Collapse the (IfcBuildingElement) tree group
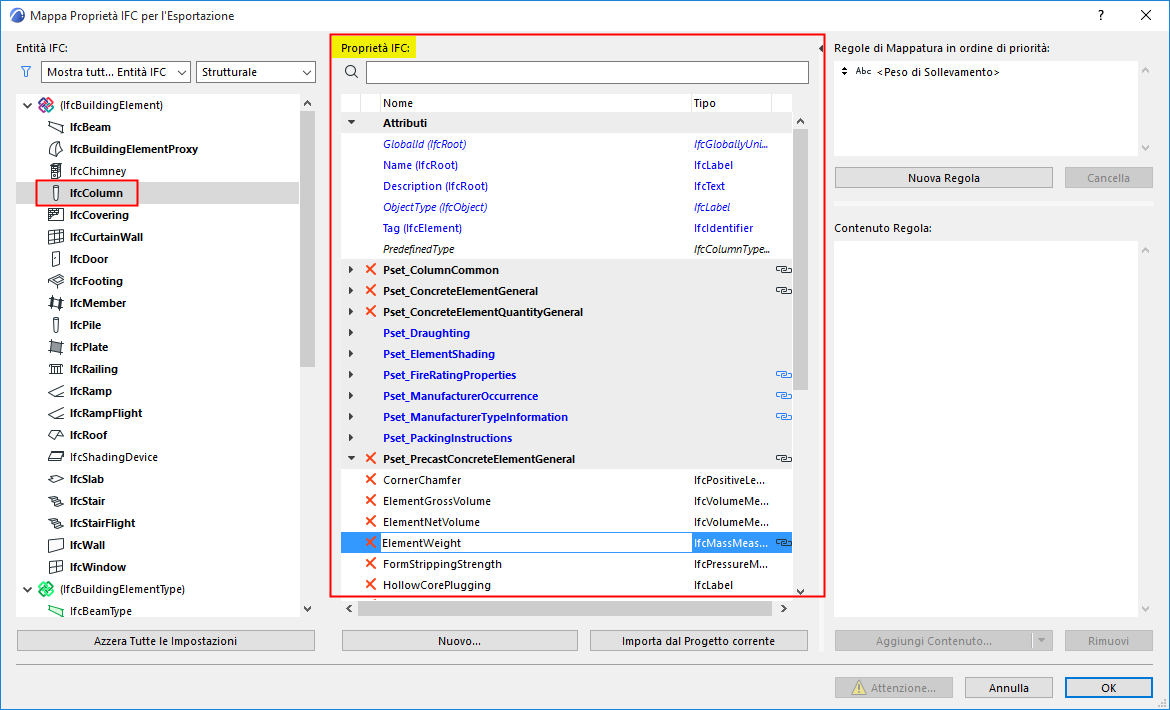 [x=28, y=105]
